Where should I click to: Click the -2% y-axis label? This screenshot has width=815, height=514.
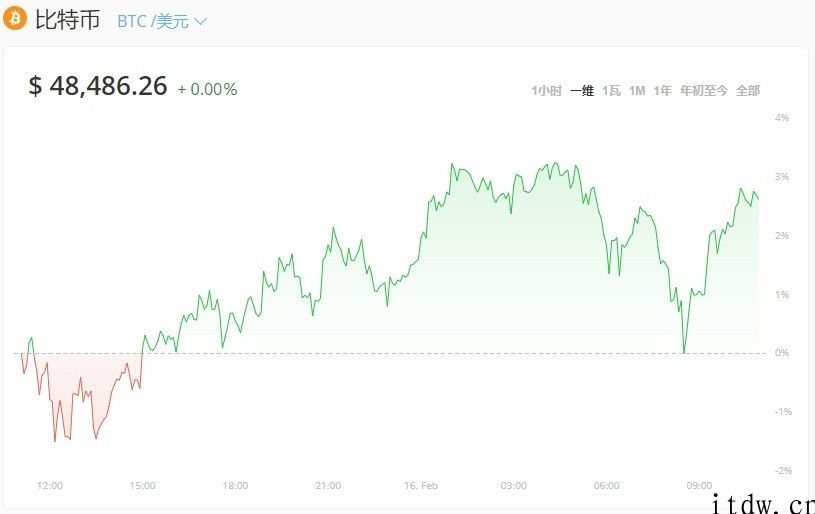[x=782, y=470]
